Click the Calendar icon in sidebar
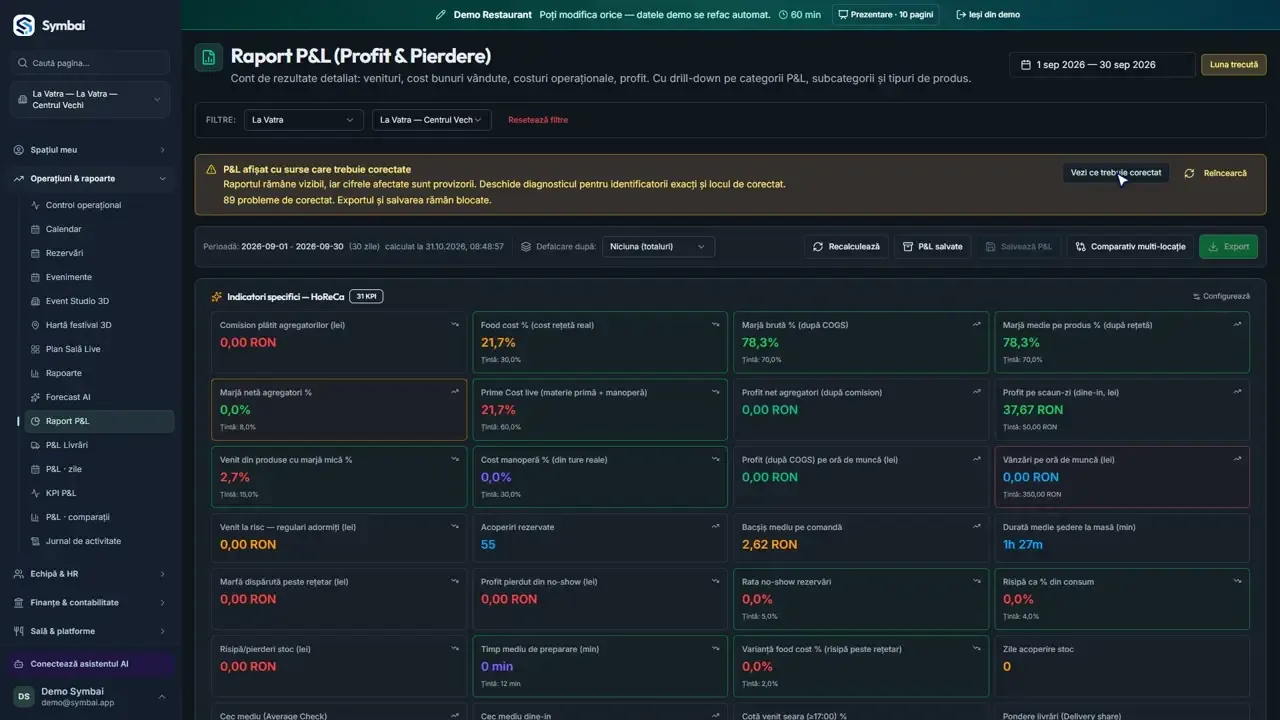This screenshot has height=720, width=1280. tap(36, 229)
